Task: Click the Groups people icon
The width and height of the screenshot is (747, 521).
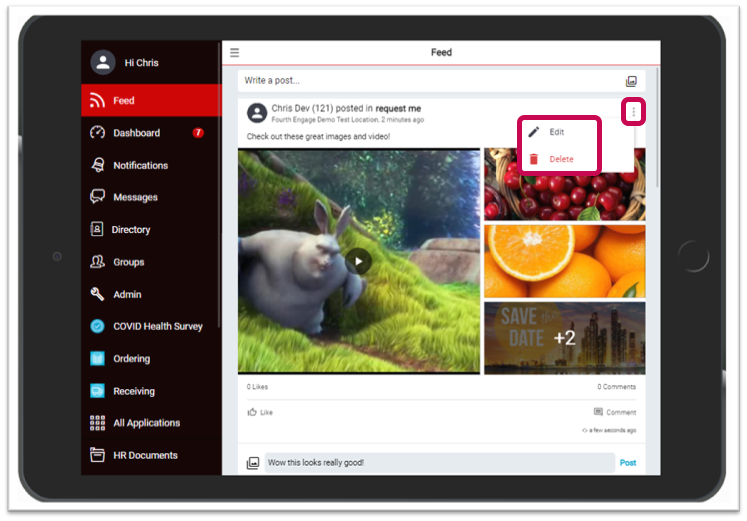Action: click(x=97, y=261)
